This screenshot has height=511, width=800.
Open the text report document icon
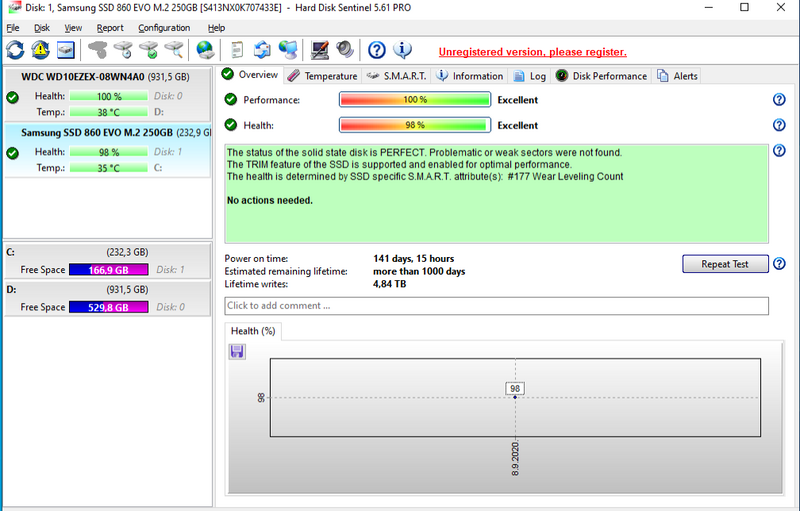[x=237, y=50]
